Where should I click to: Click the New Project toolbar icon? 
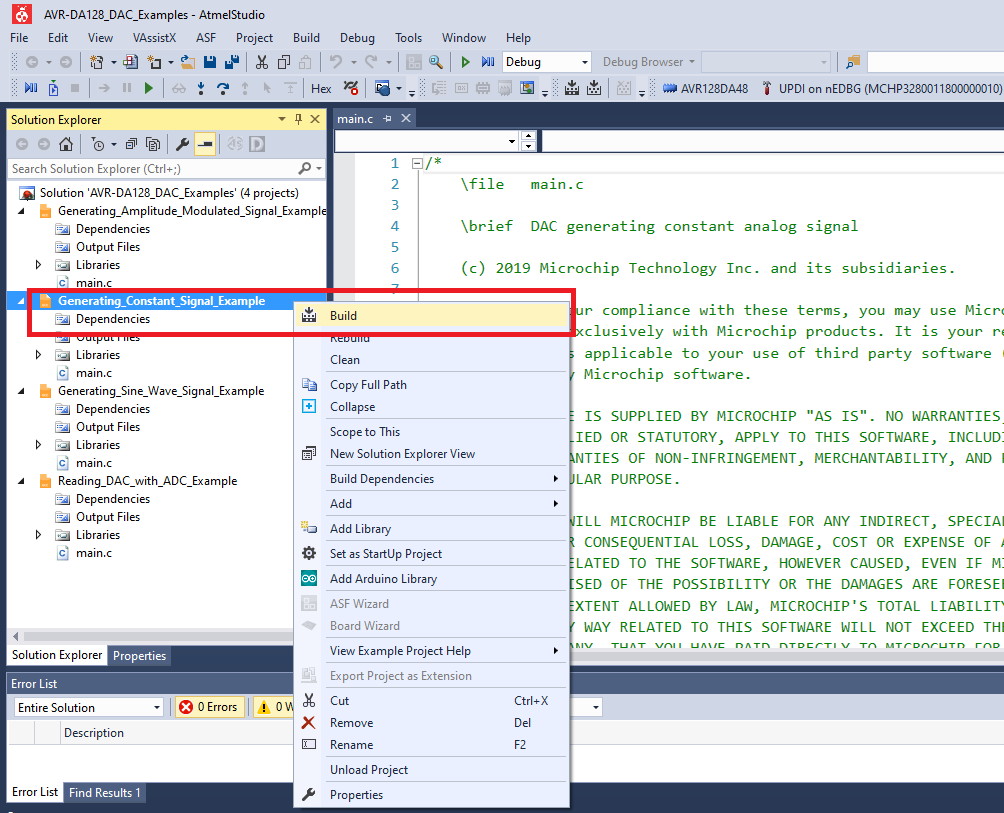point(96,62)
